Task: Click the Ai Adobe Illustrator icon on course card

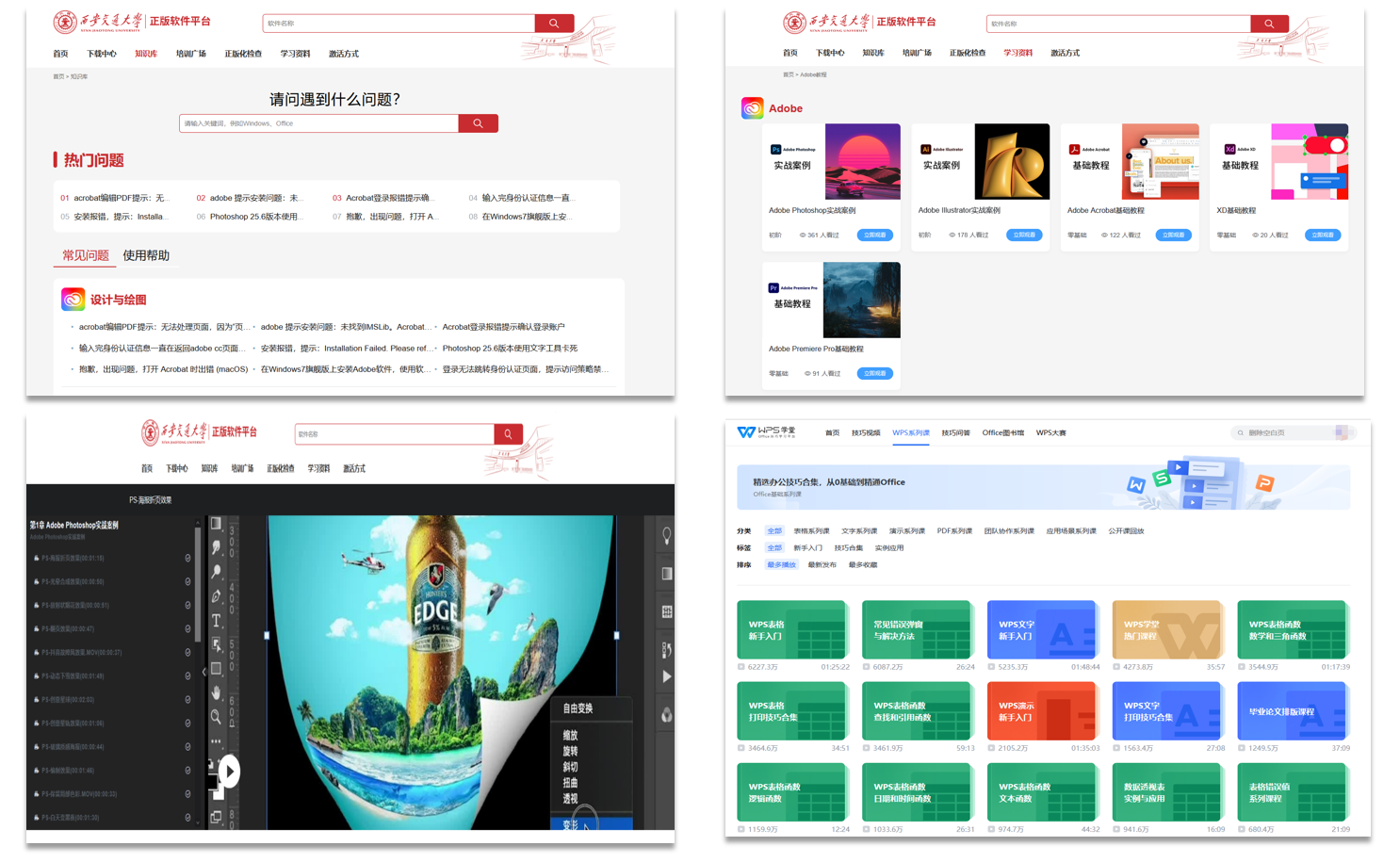Action: coord(925,149)
